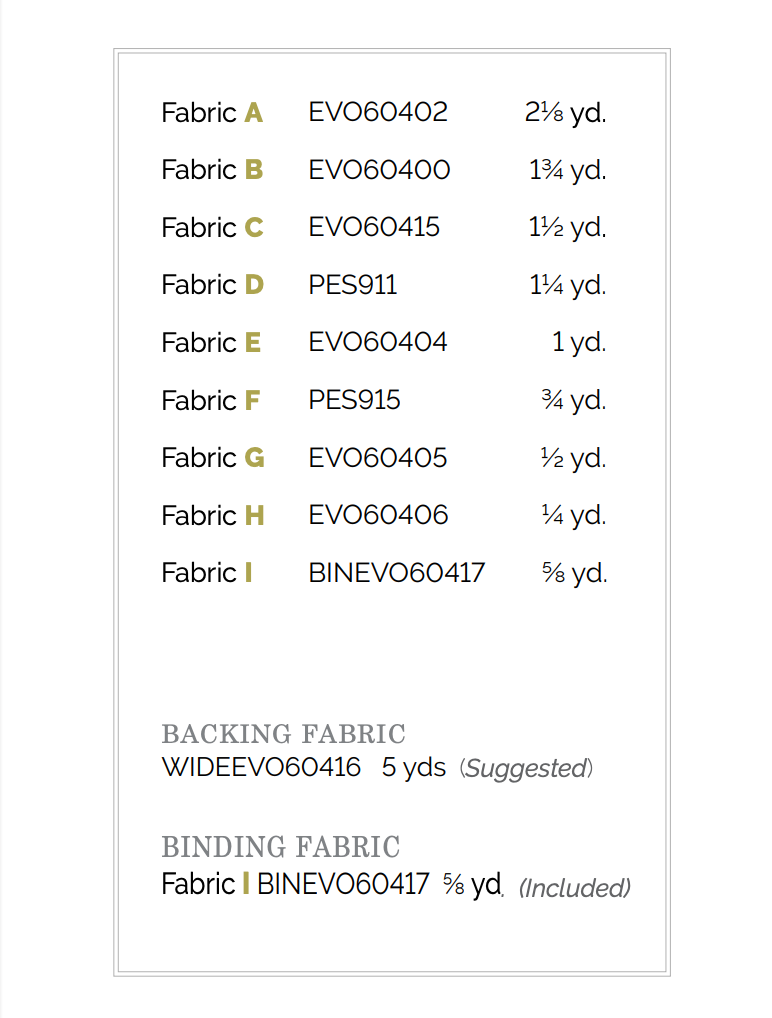
Task: Select the PES911 fabric code
Action: pyautogui.click(x=353, y=285)
